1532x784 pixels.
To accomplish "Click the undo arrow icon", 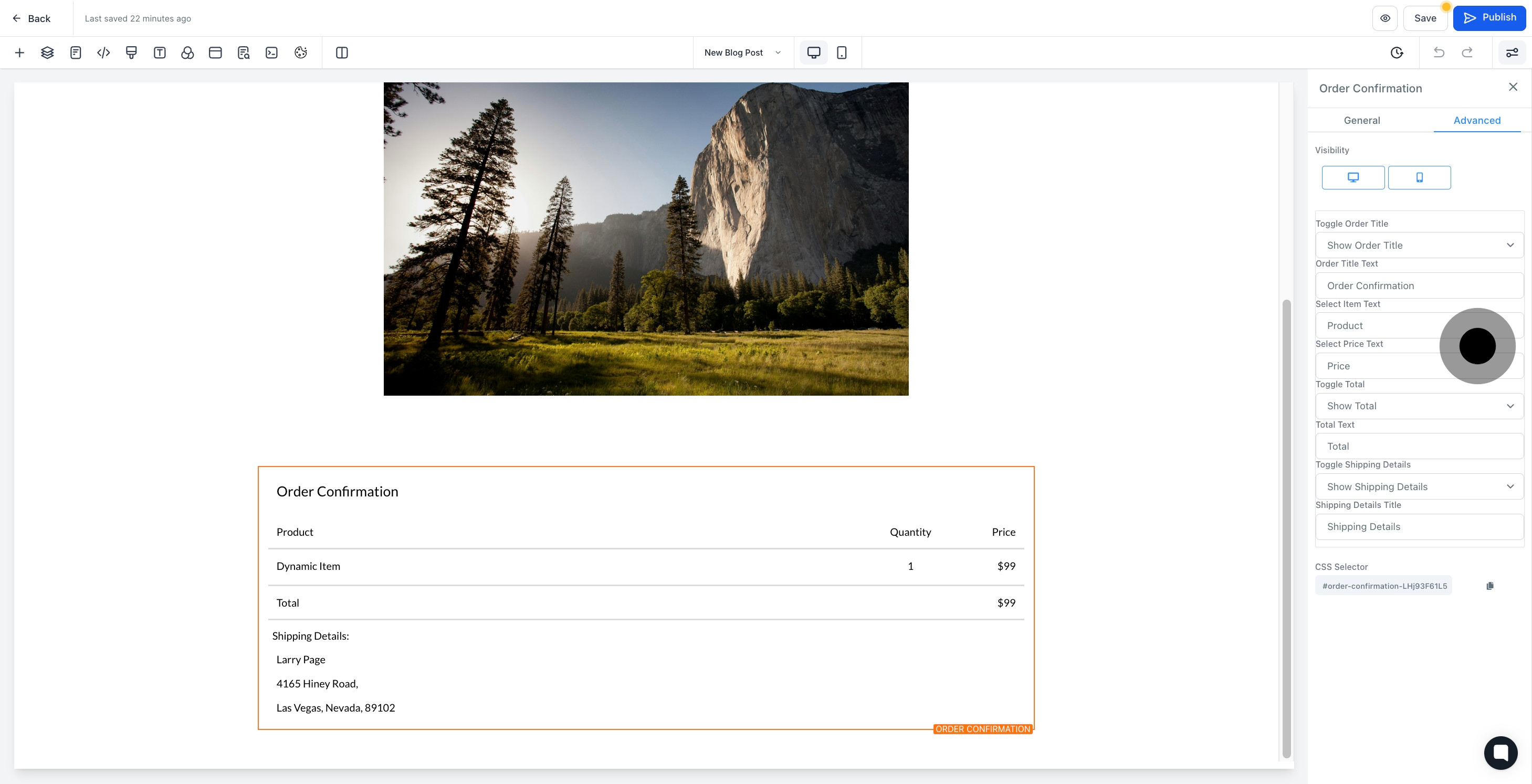I will coord(1439,53).
